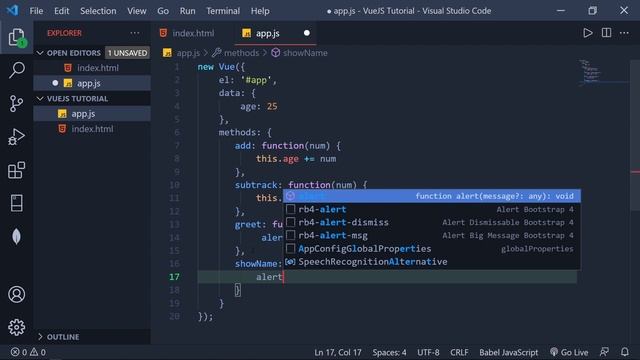
Task: Open the Run menu
Action: pos(187,11)
